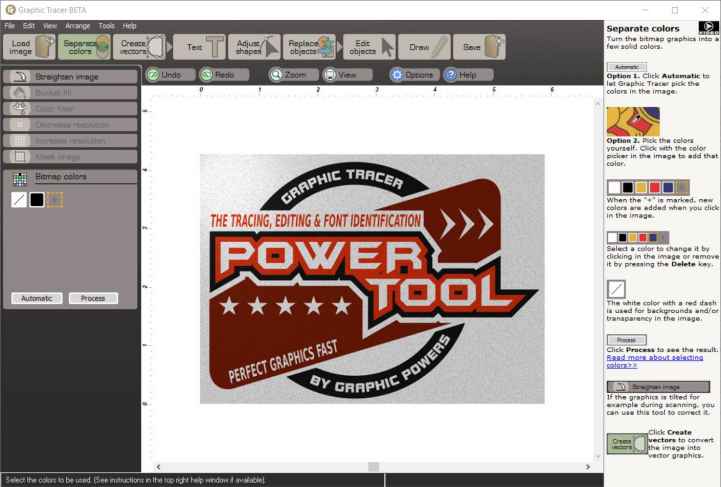Image resolution: width=721 pixels, height=487 pixels.
Task: Open the Options settings
Action: 412,75
